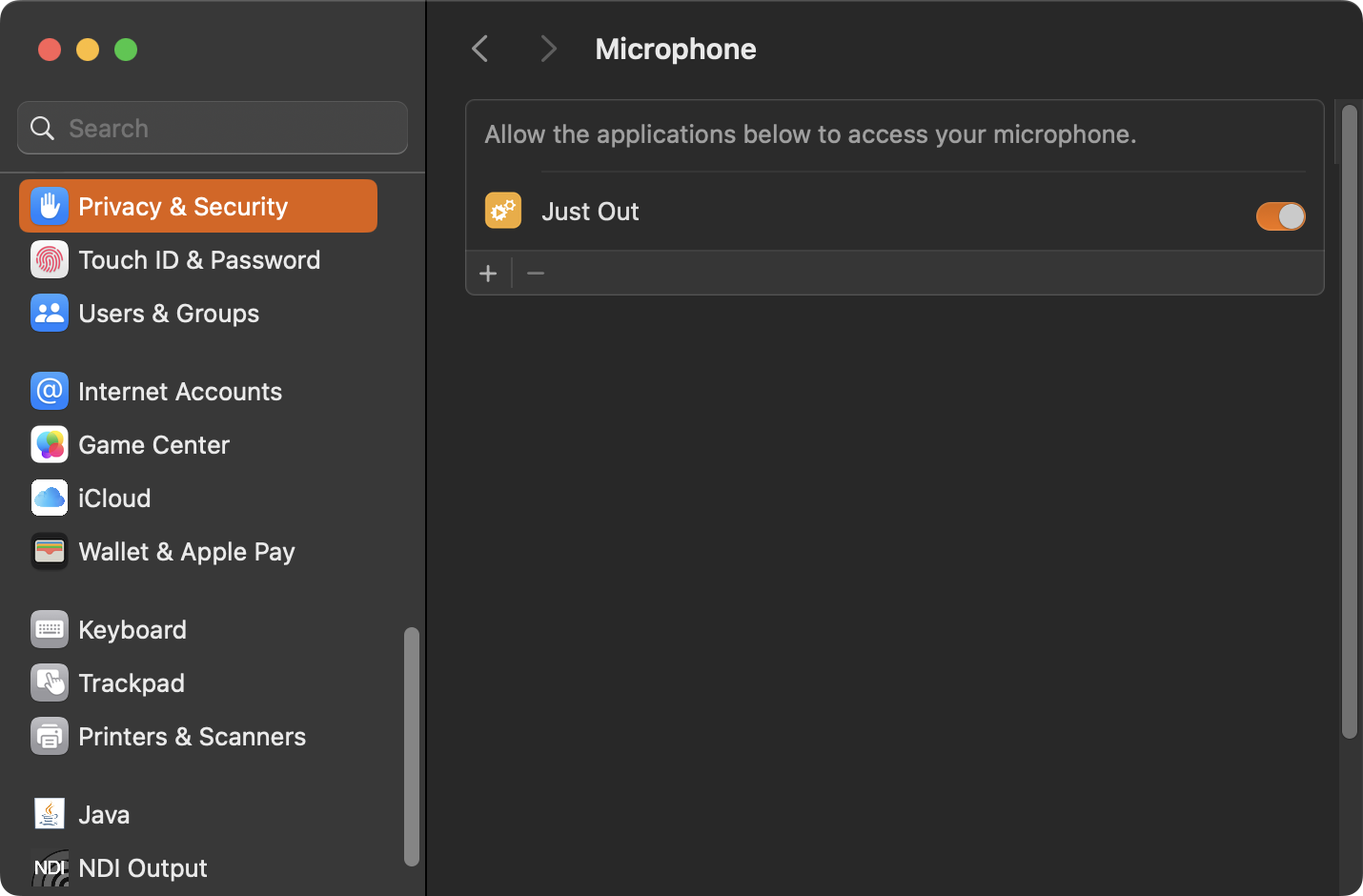The width and height of the screenshot is (1363, 896).
Task: Go forward with the right chevron
Action: point(548,49)
